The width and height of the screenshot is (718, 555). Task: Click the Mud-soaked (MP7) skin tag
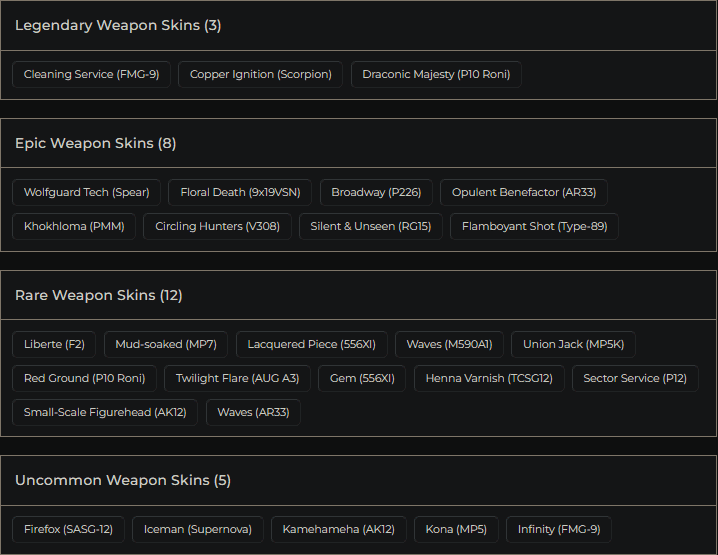166,344
